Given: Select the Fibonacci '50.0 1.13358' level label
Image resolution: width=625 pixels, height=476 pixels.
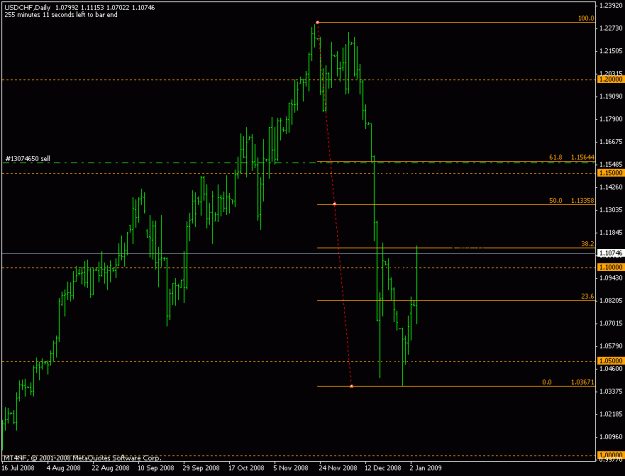Looking at the screenshot, I should pos(572,201).
